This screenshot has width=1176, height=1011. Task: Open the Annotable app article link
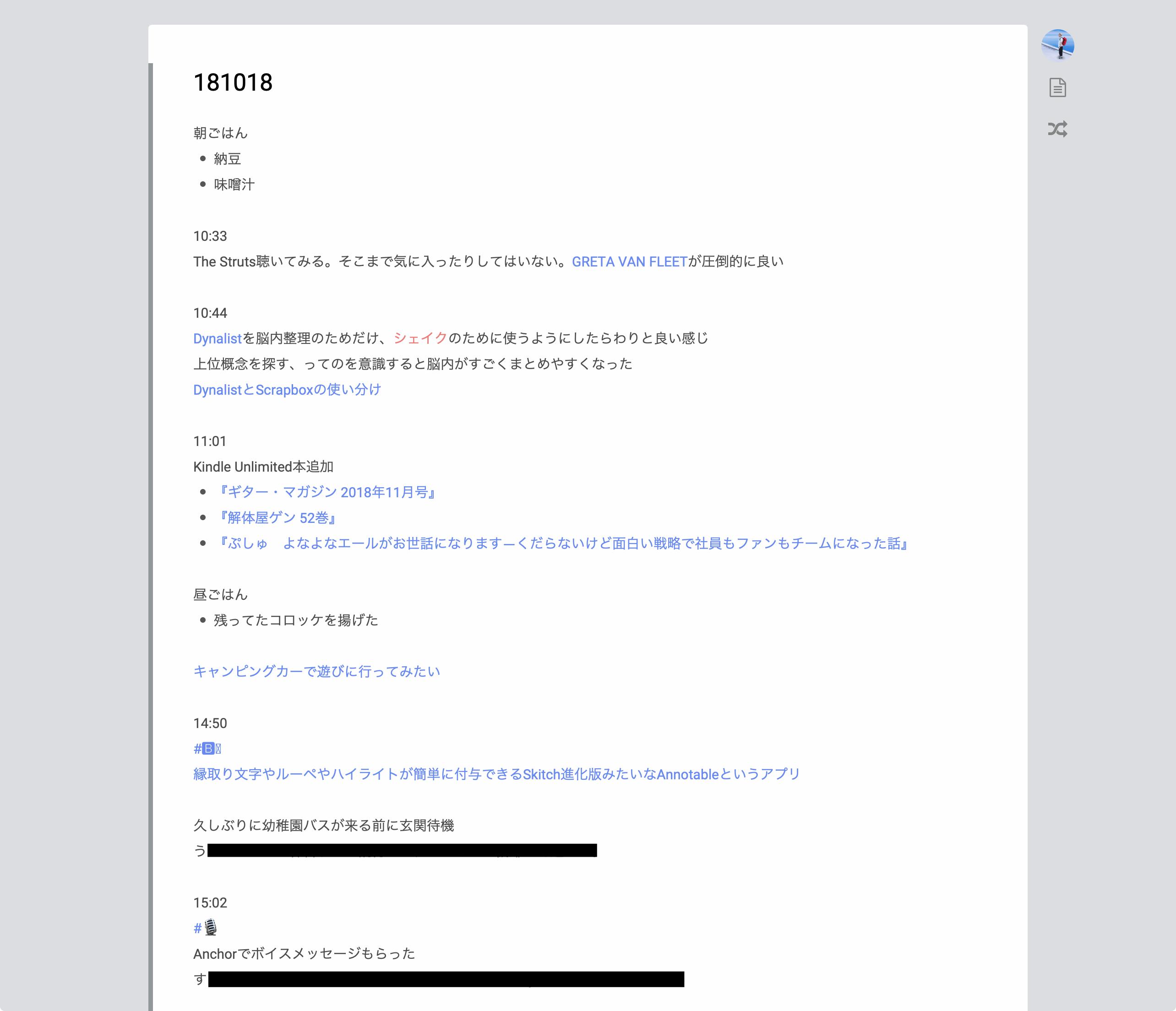[495, 773]
